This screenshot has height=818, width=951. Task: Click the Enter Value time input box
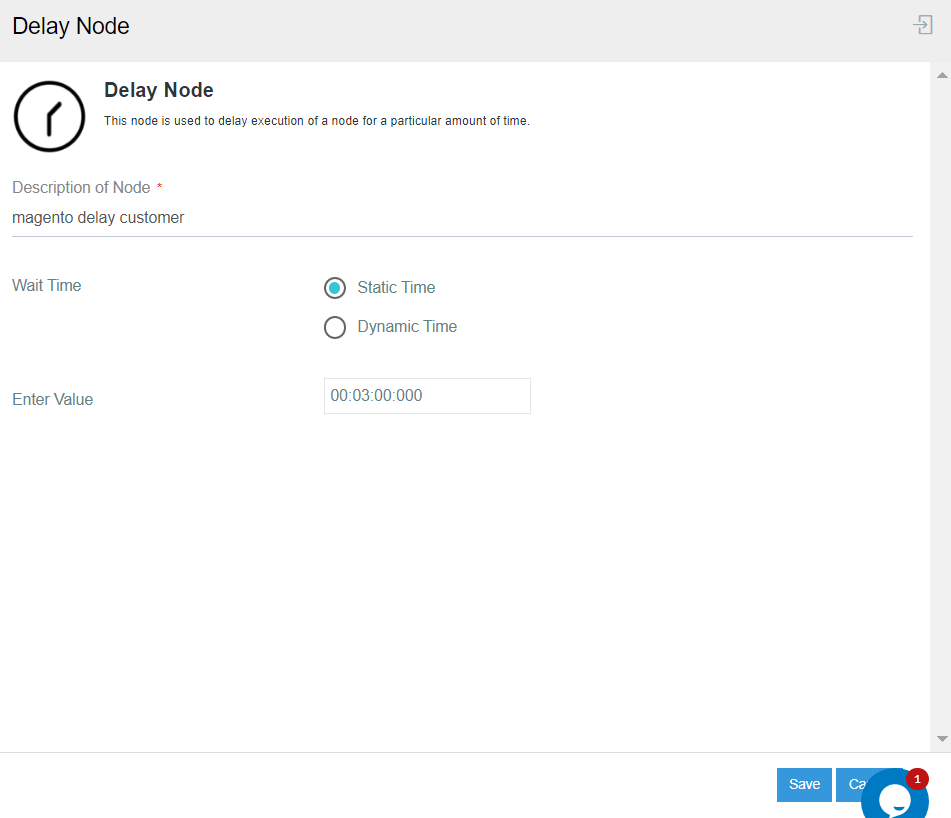pos(427,396)
